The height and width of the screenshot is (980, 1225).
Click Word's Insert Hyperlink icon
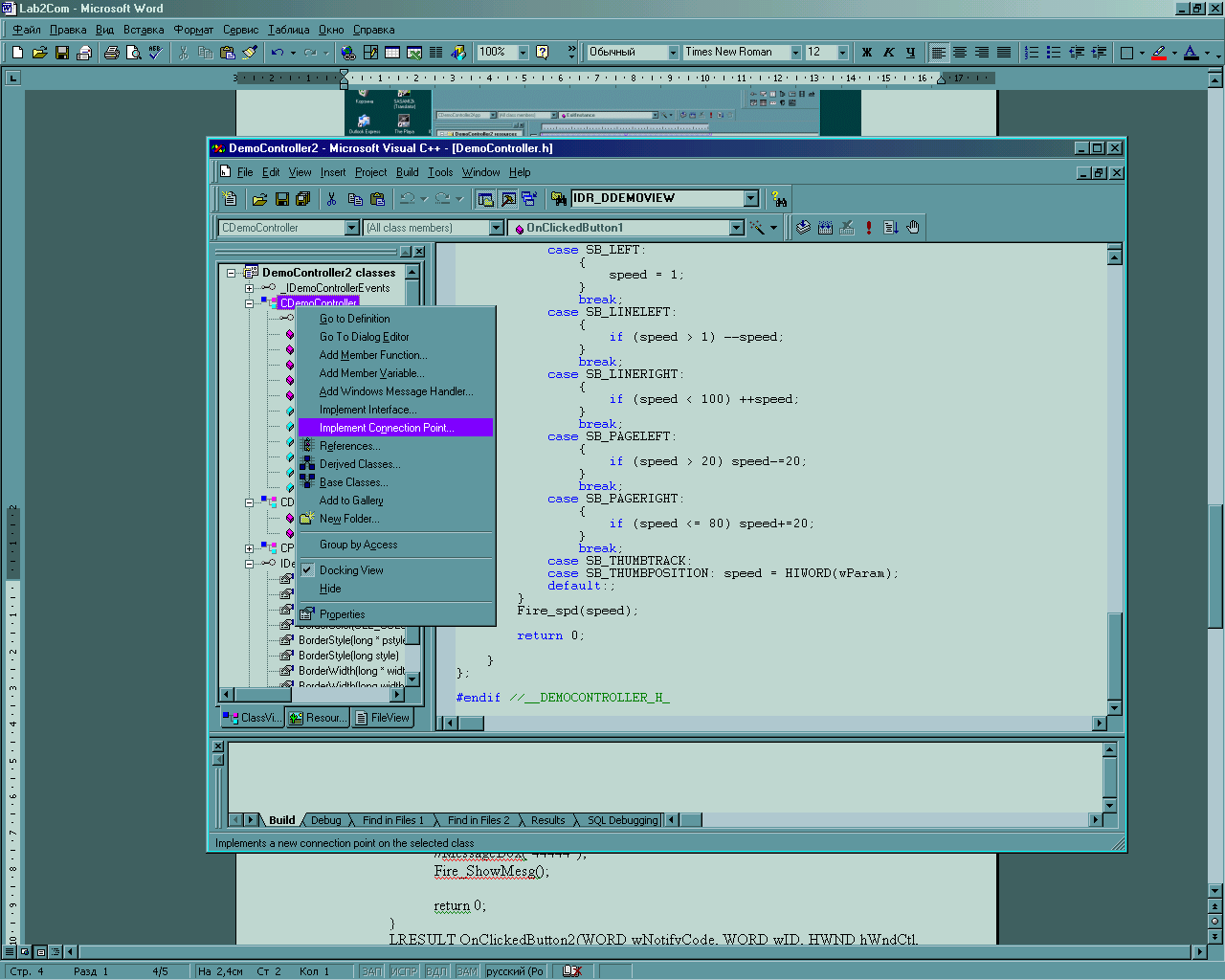tap(348, 53)
